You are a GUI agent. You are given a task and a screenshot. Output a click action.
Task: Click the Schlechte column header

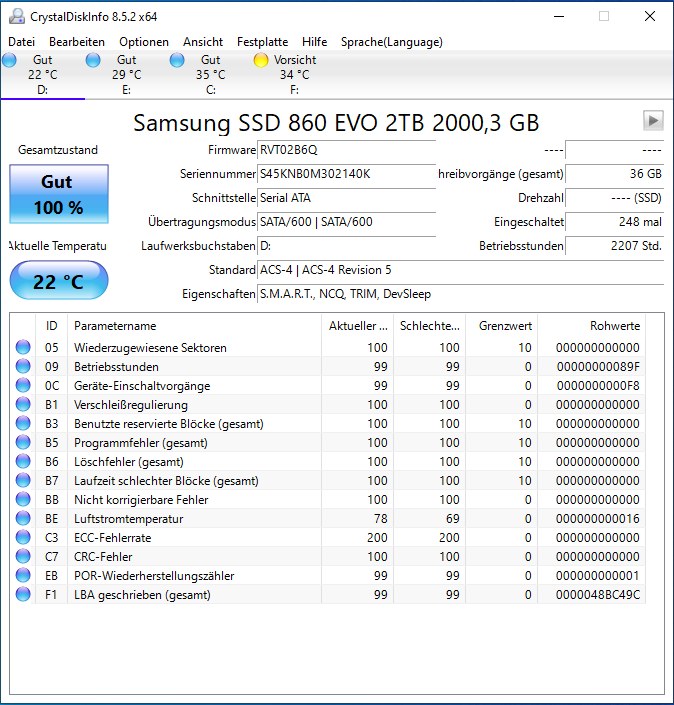[429, 326]
